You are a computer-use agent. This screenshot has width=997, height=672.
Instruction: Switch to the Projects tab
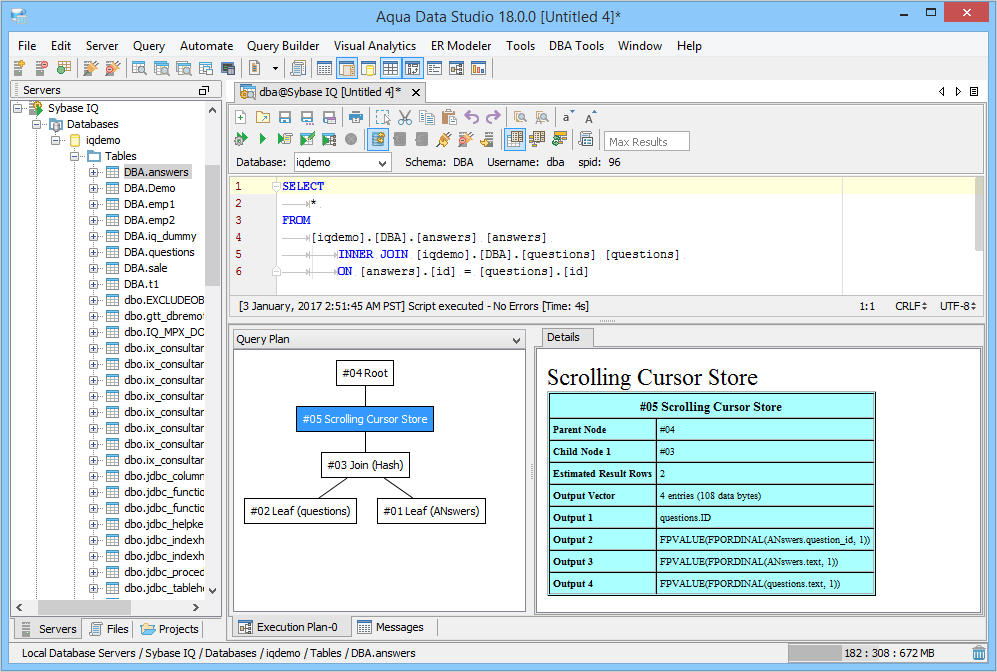pos(170,629)
